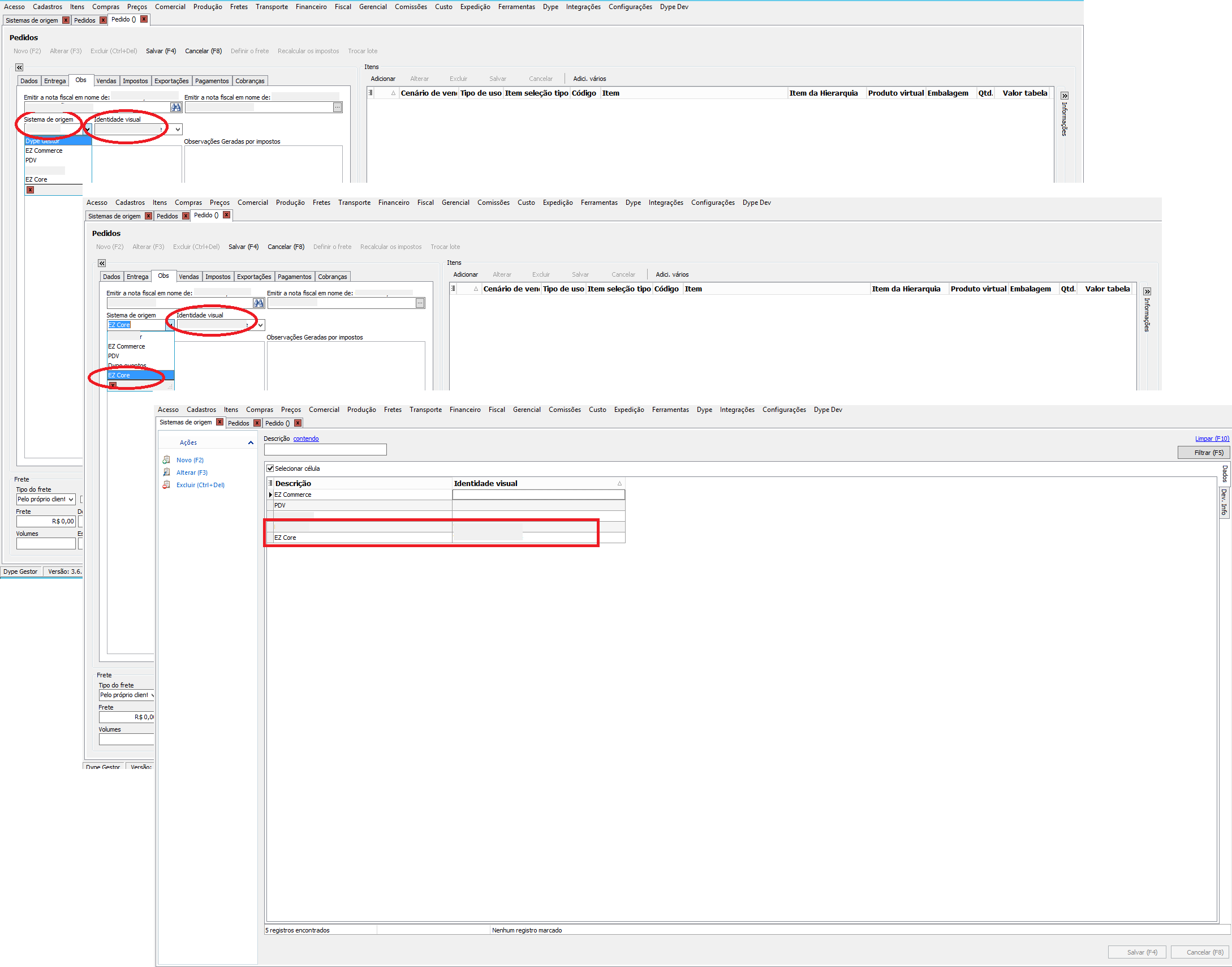Image resolution: width=1232 pixels, height=967 pixels.
Task: Click the ellipsis lookup button in middle window
Action: pyautogui.click(x=420, y=303)
